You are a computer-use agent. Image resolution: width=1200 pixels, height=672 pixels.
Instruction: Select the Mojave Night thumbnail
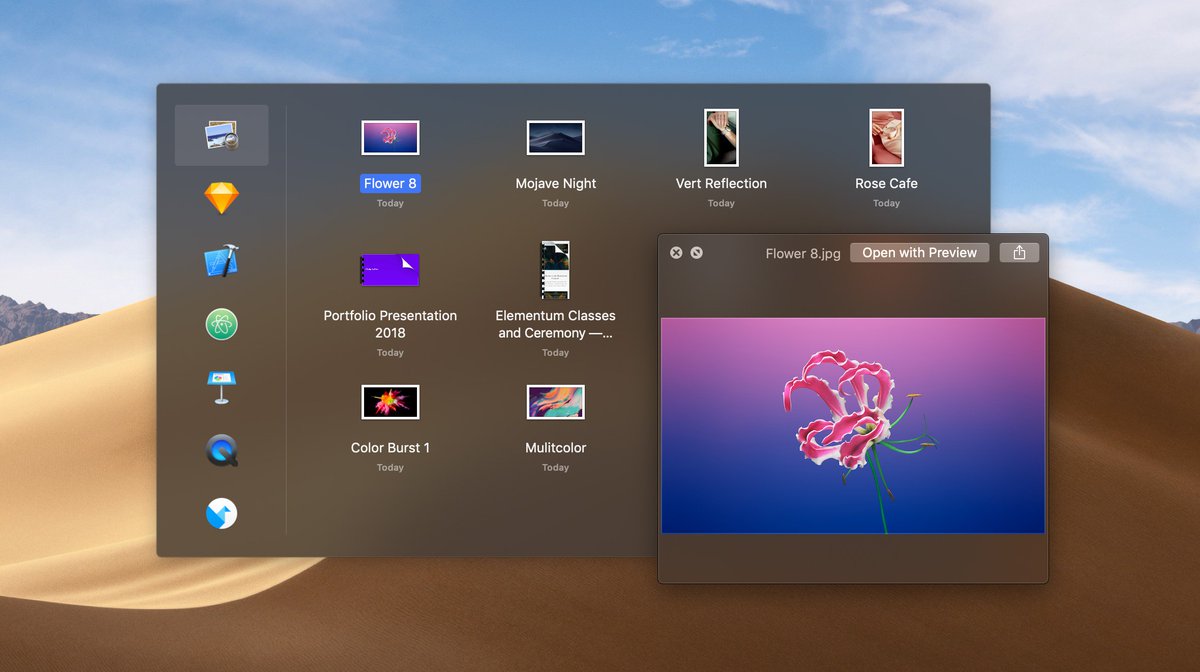tap(556, 138)
